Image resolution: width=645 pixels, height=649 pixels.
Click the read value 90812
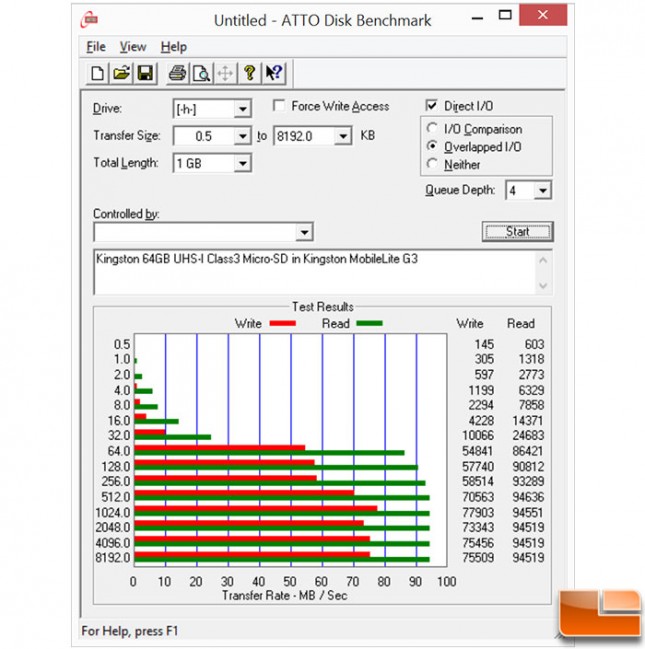click(x=528, y=466)
